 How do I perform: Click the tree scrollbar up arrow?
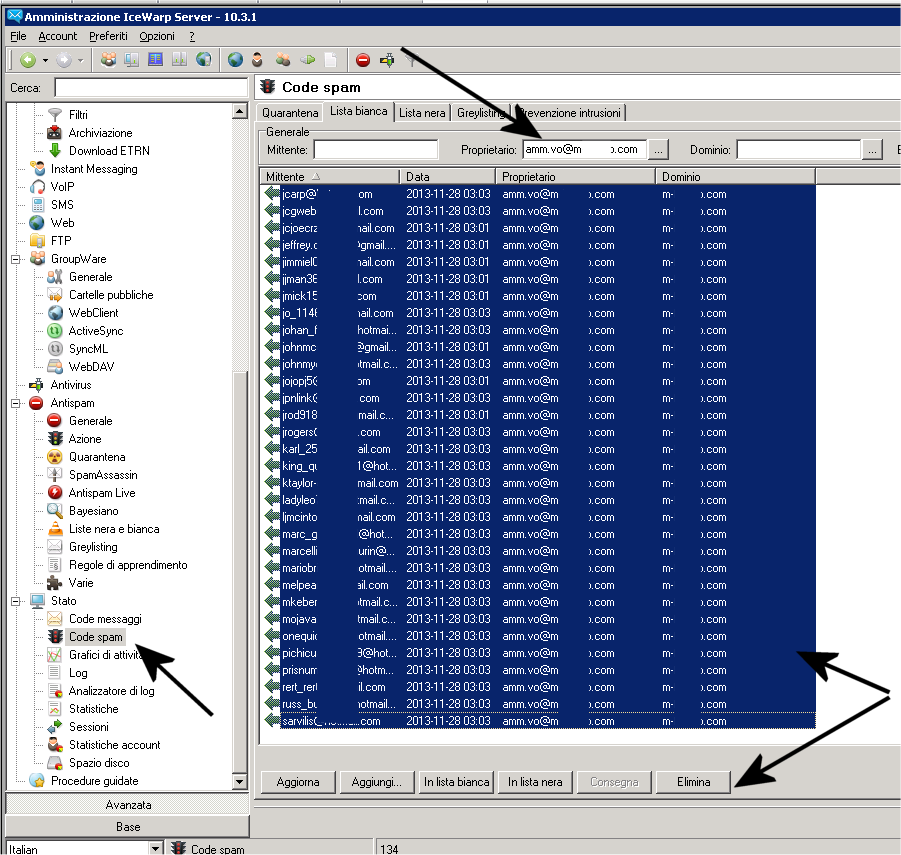click(240, 111)
